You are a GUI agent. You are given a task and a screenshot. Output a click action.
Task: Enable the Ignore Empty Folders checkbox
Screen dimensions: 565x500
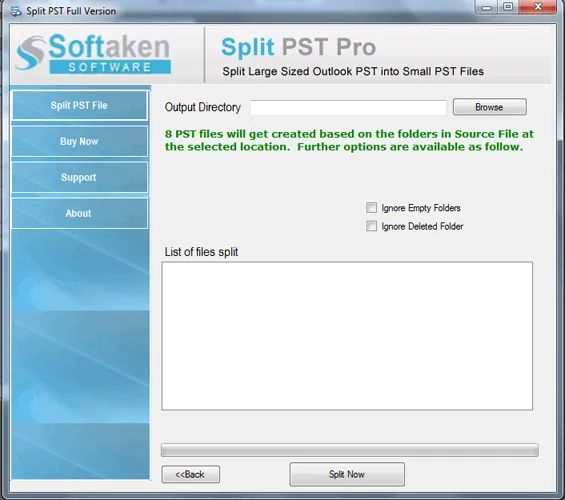(x=372, y=207)
